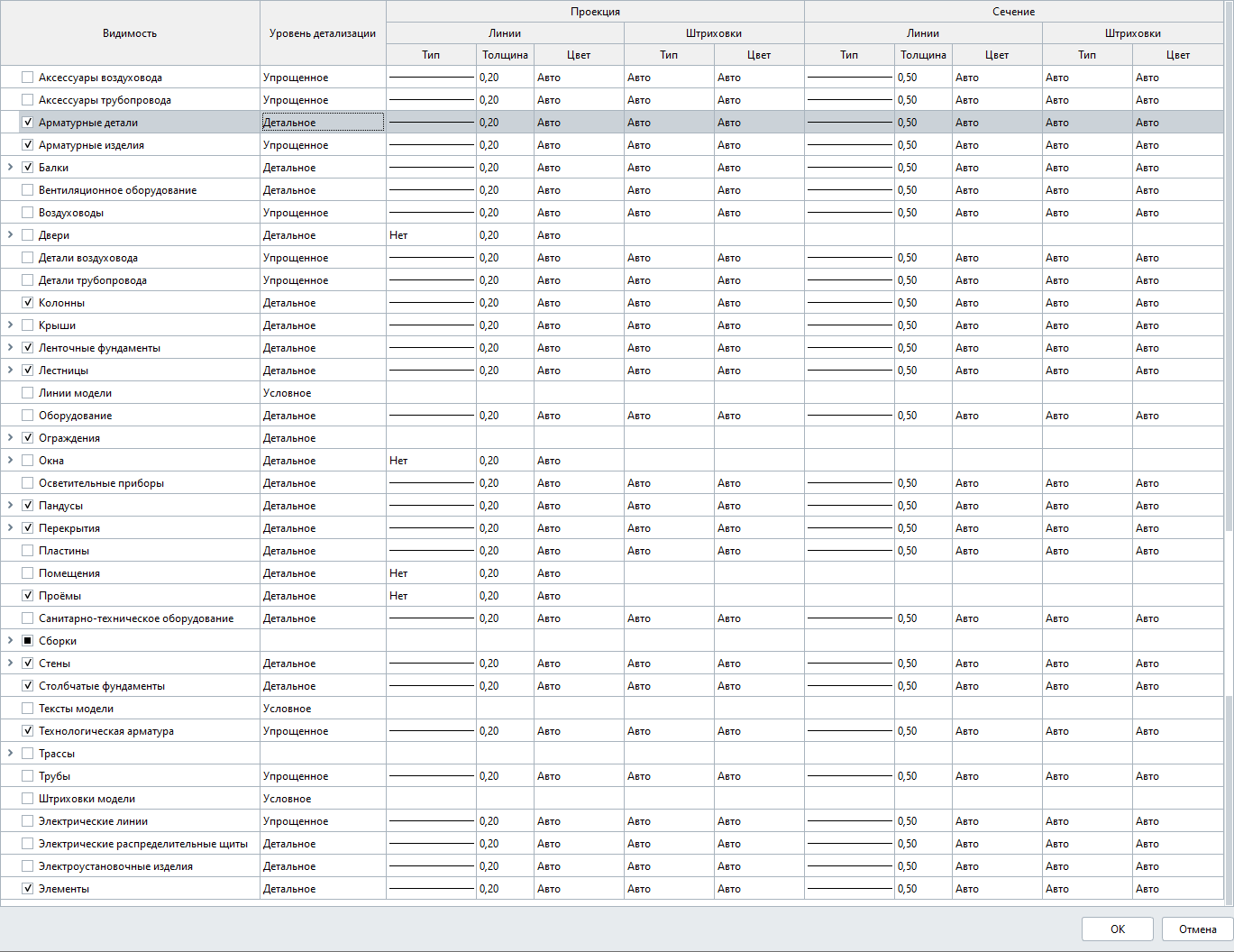The image size is (1234, 952).
Task: Click the Нет line type for Проёмы
Action: [x=431, y=596]
